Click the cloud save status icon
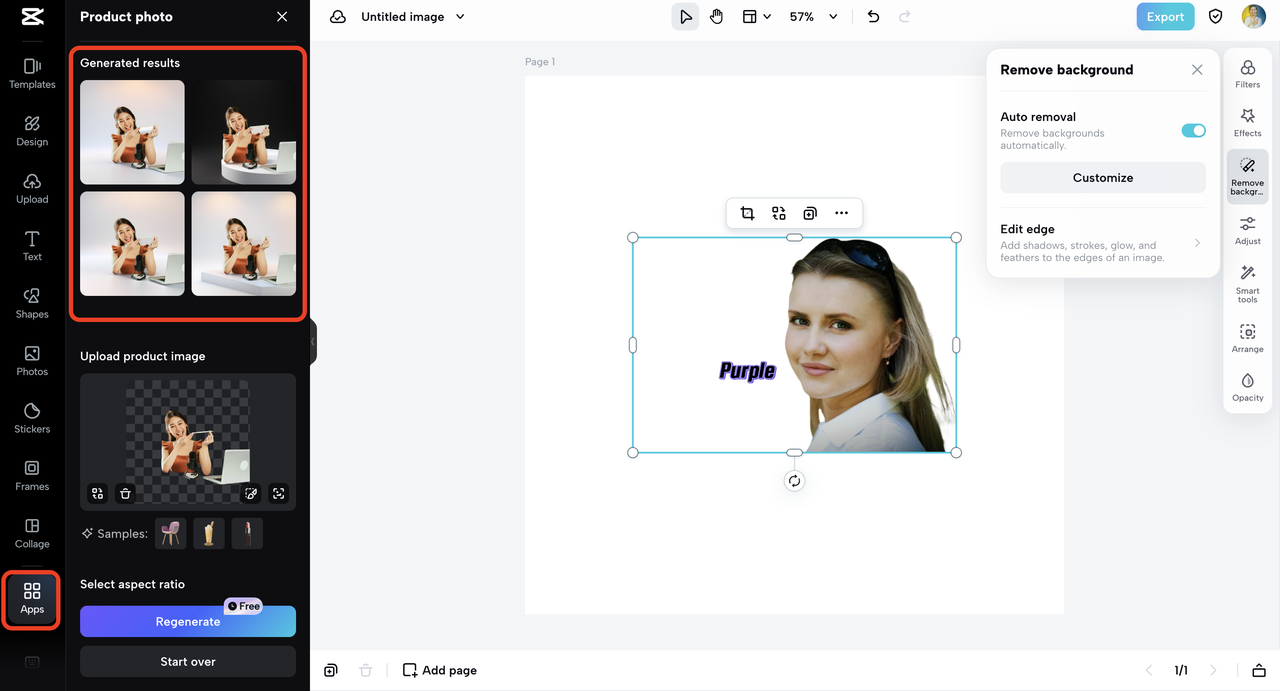1280x691 pixels. [338, 17]
